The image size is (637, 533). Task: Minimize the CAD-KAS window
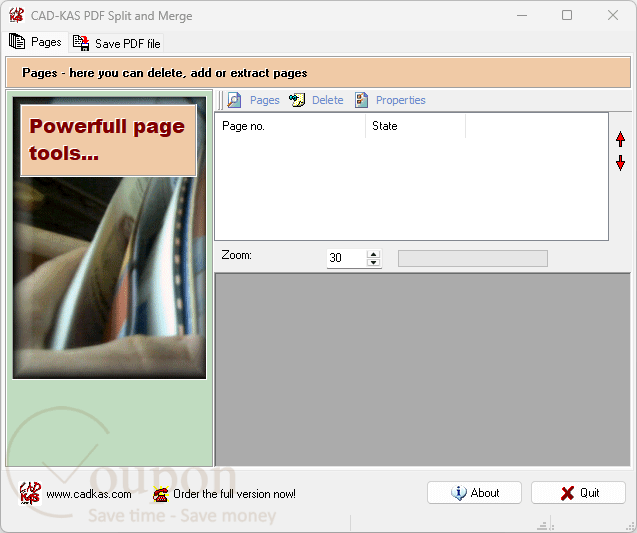click(x=522, y=15)
